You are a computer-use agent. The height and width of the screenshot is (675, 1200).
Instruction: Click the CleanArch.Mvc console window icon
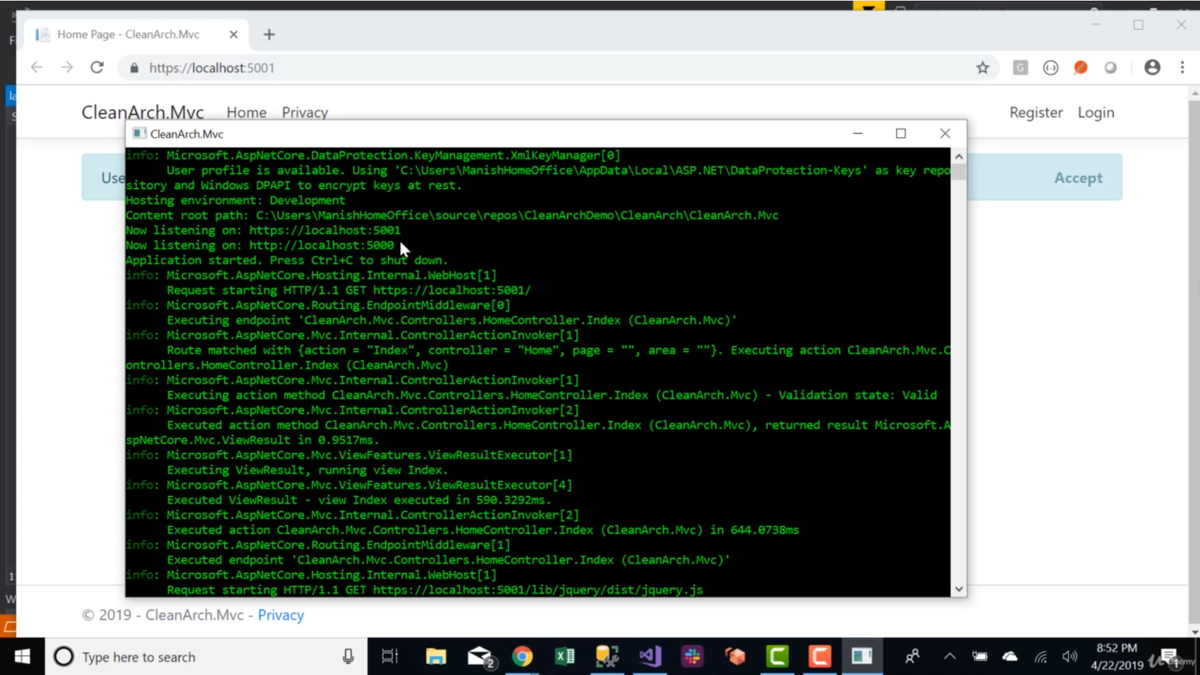coord(139,134)
